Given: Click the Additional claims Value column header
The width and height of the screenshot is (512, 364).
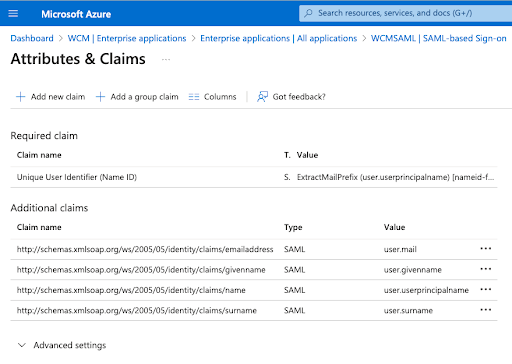Looking at the screenshot, I should pyautogui.click(x=394, y=227).
